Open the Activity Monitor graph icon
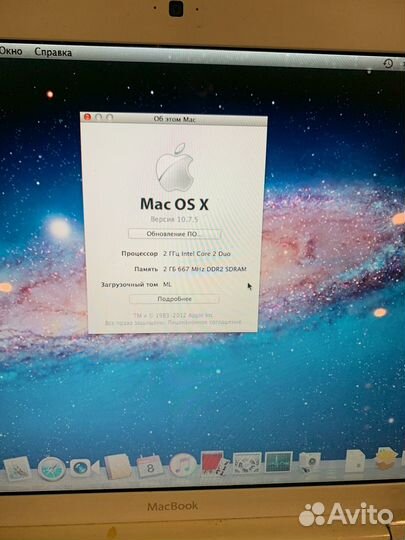 (278, 462)
